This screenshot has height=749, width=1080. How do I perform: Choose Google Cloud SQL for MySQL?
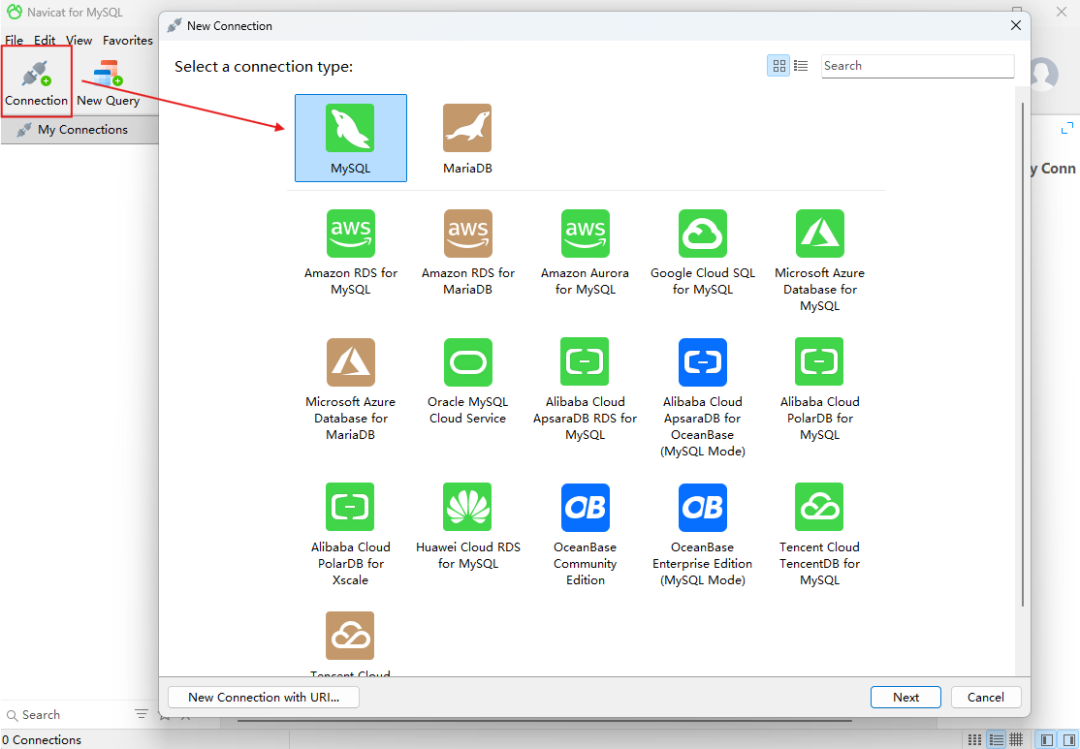(703, 253)
